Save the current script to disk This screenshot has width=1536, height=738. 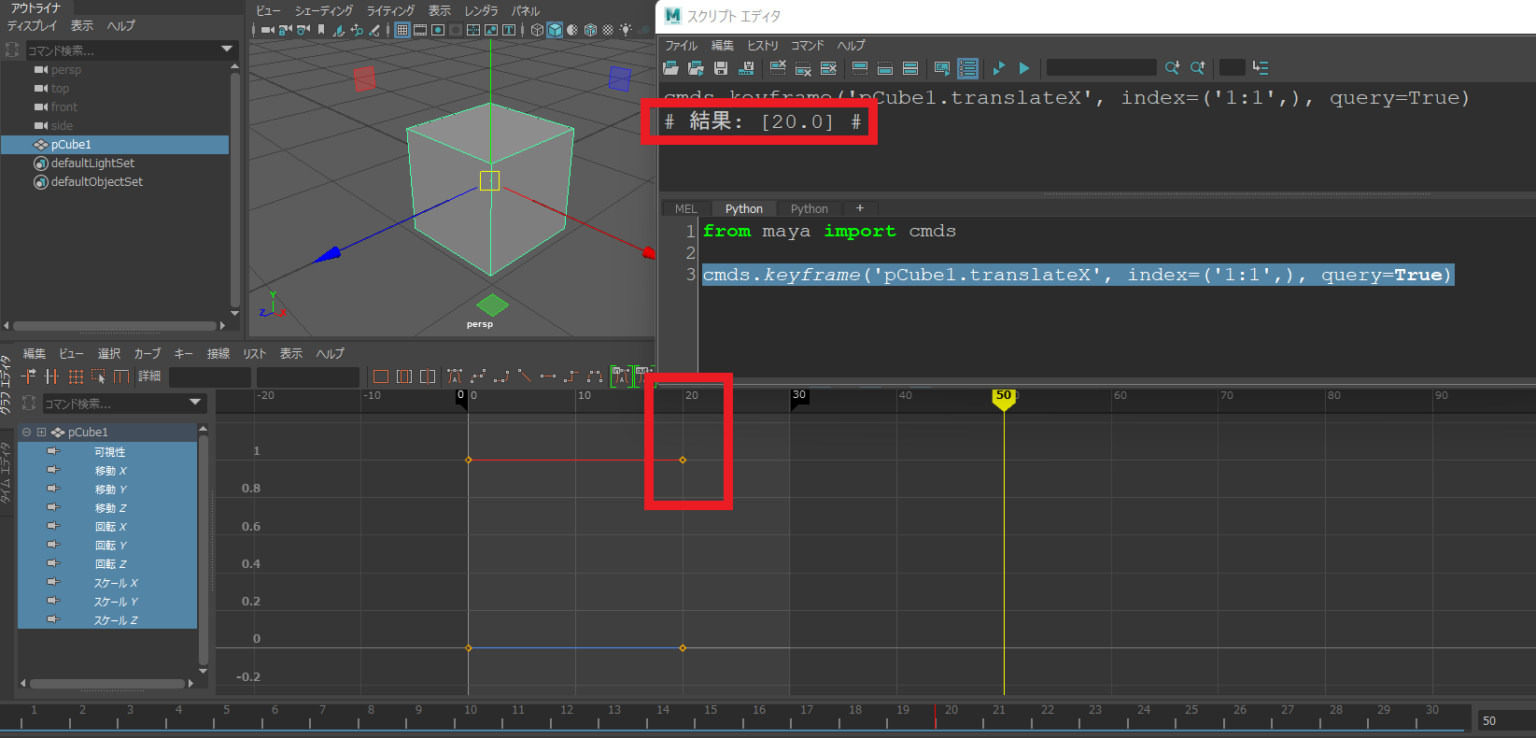[720, 67]
